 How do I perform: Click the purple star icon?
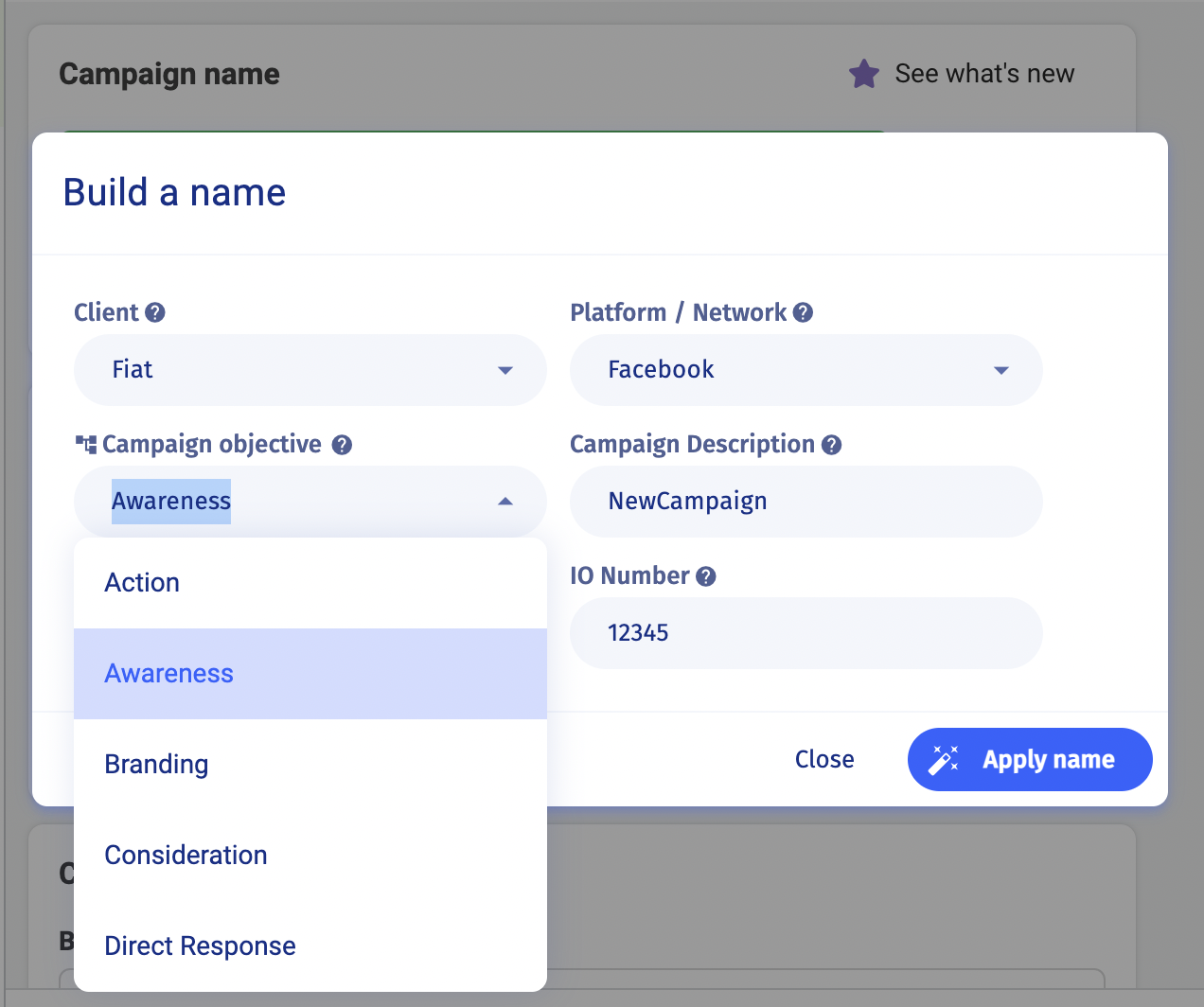863,74
